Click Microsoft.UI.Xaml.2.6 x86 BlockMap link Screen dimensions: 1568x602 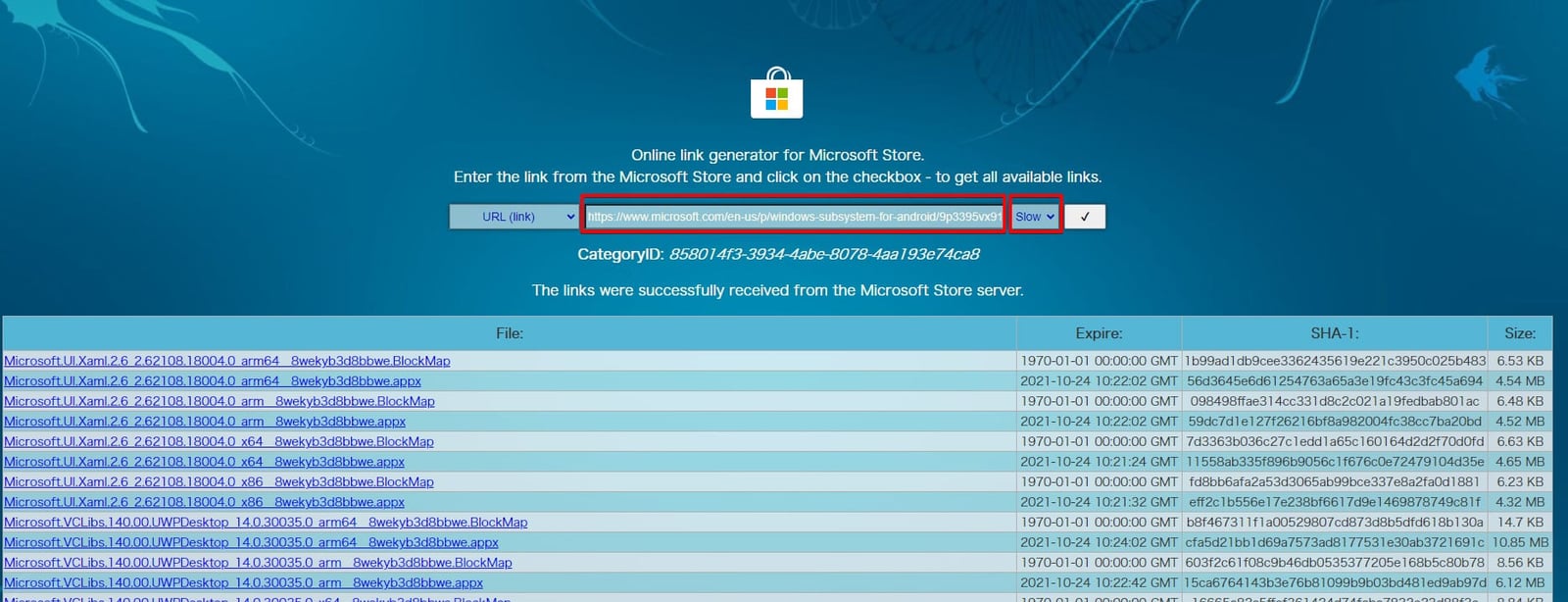pyautogui.click(x=219, y=482)
